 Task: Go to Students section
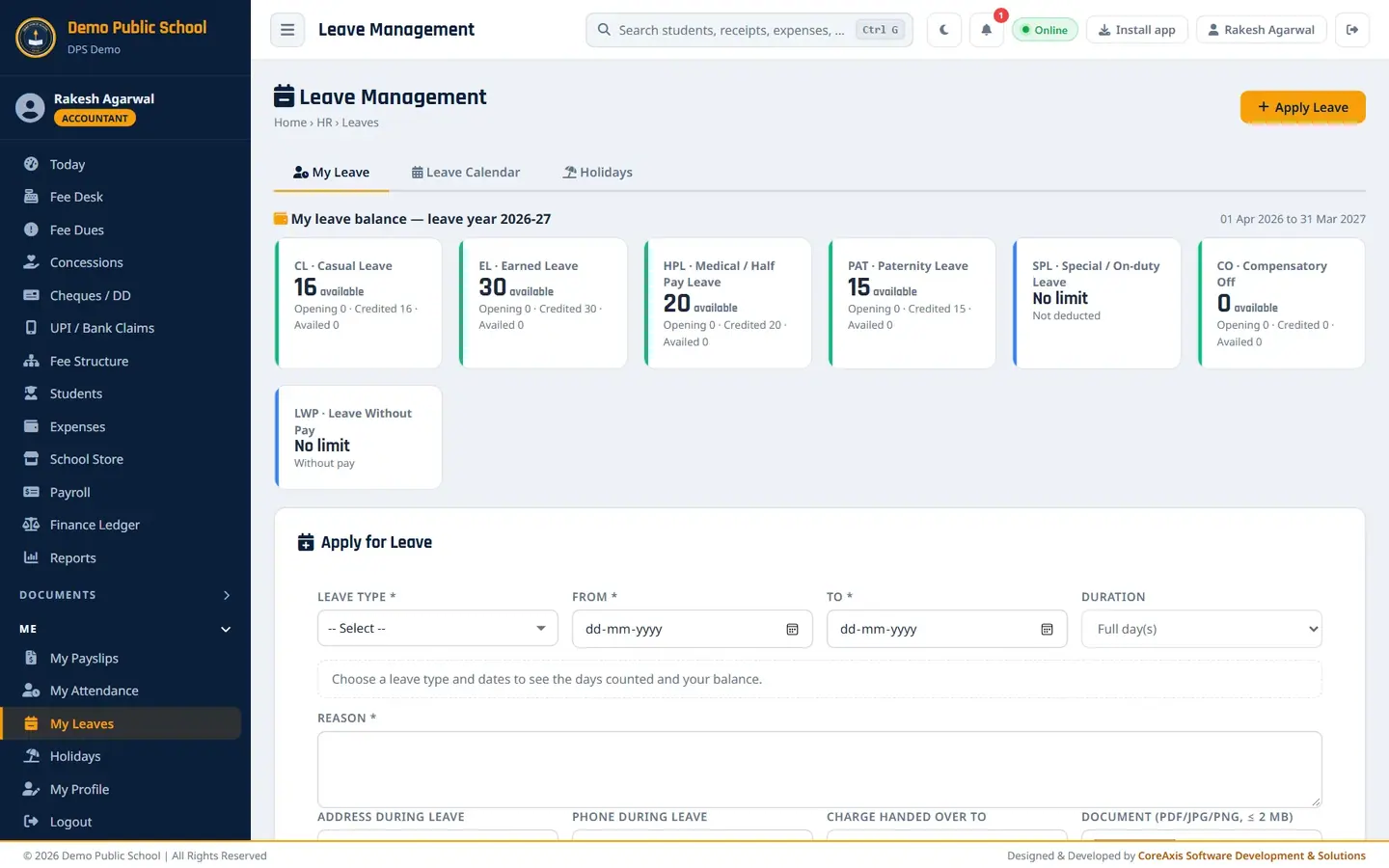122,393
